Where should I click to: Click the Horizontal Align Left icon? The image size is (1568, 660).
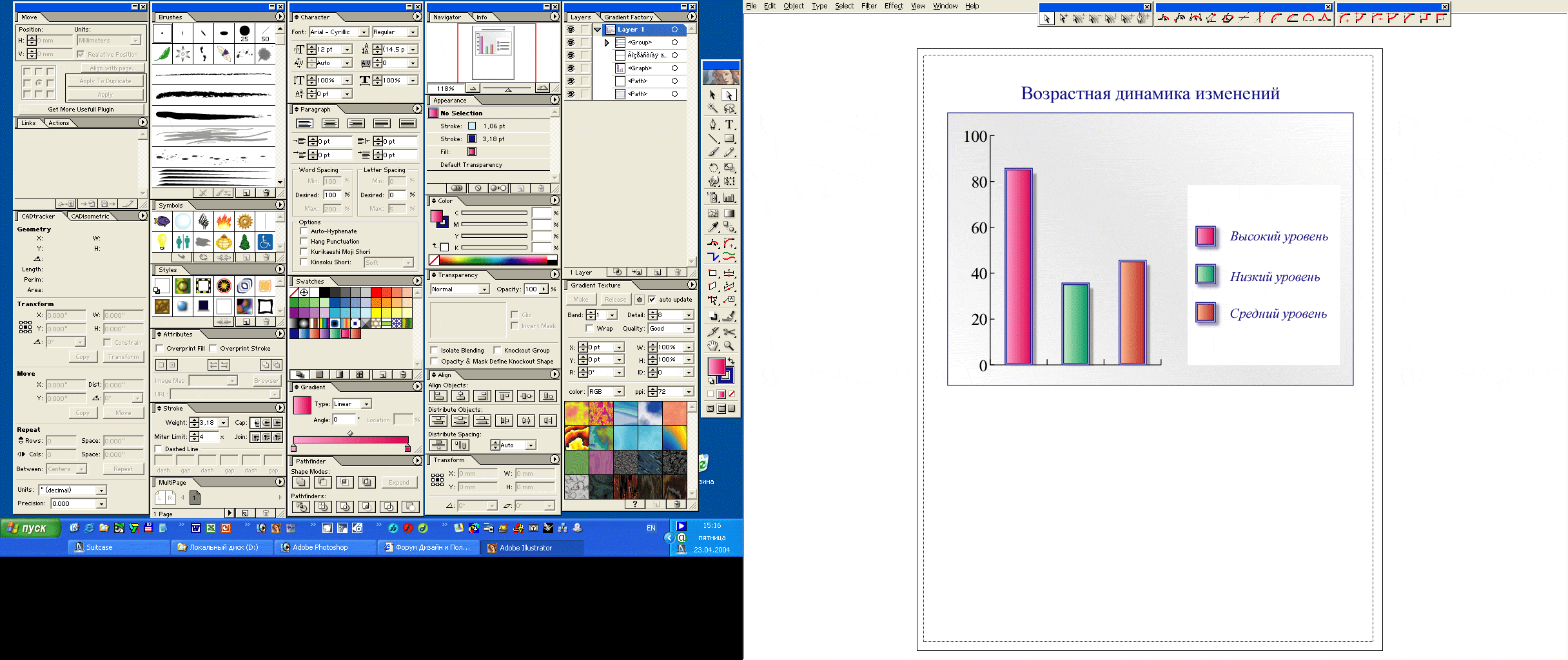click(x=438, y=396)
